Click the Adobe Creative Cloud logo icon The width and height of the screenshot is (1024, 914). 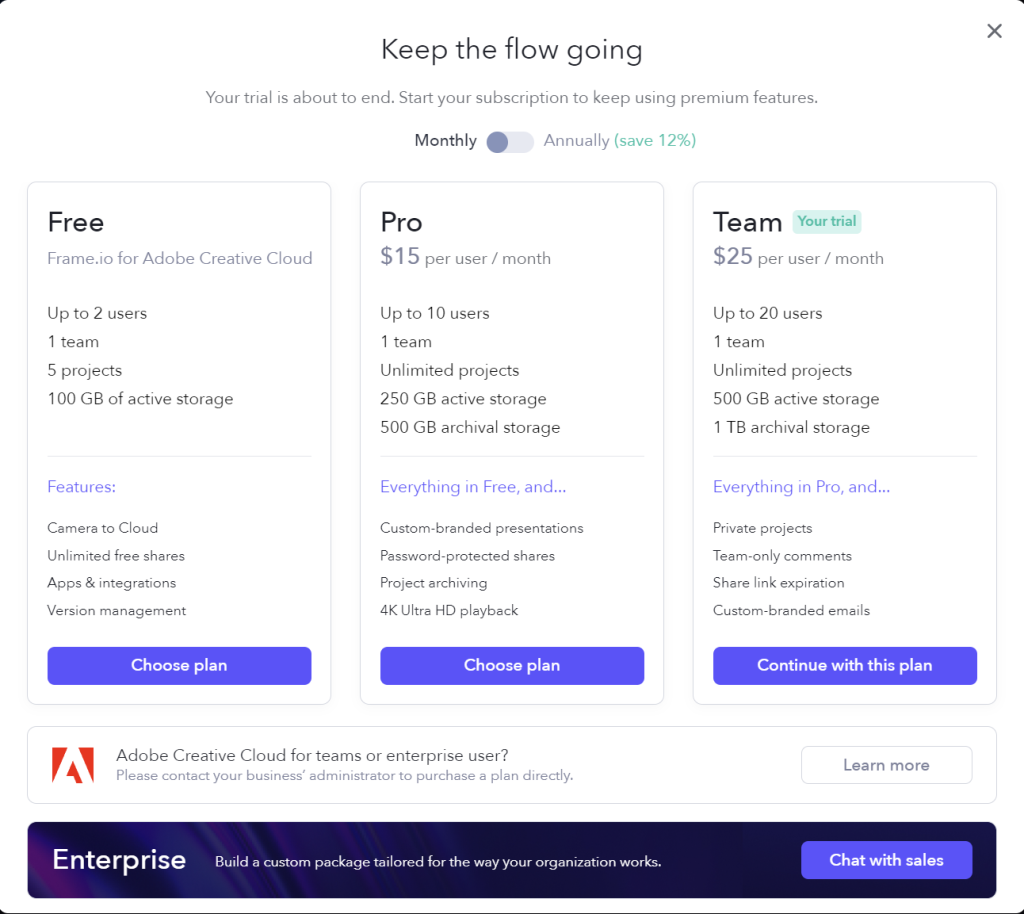point(73,765)
